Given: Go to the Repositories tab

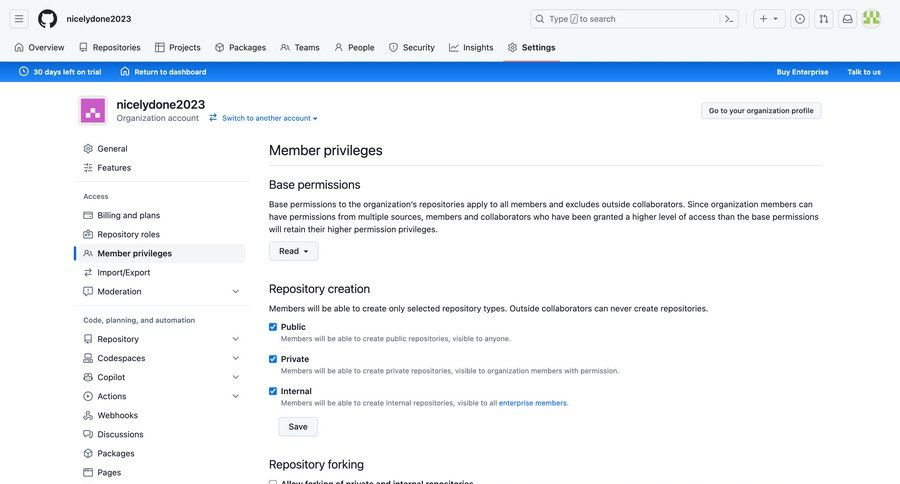Looking at the screenshot, I should pyautogui.click(x=110, y=48).
